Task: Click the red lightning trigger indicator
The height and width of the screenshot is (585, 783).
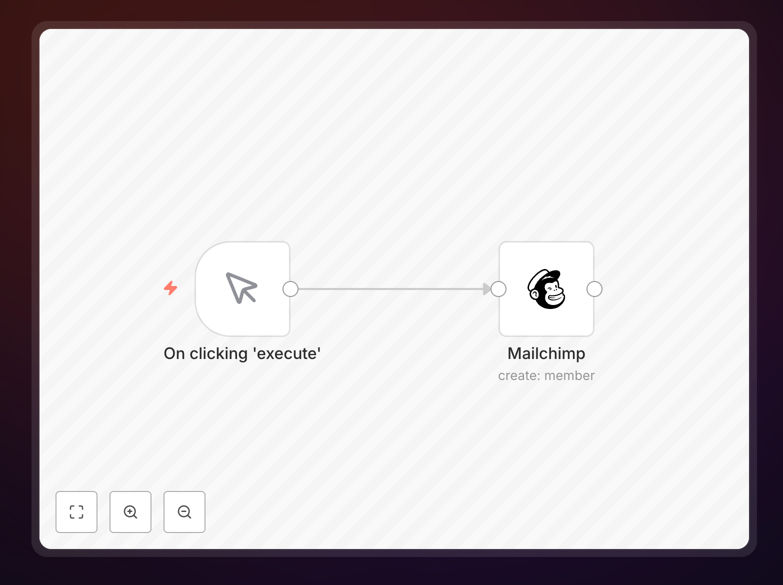Action: [171, 288]
